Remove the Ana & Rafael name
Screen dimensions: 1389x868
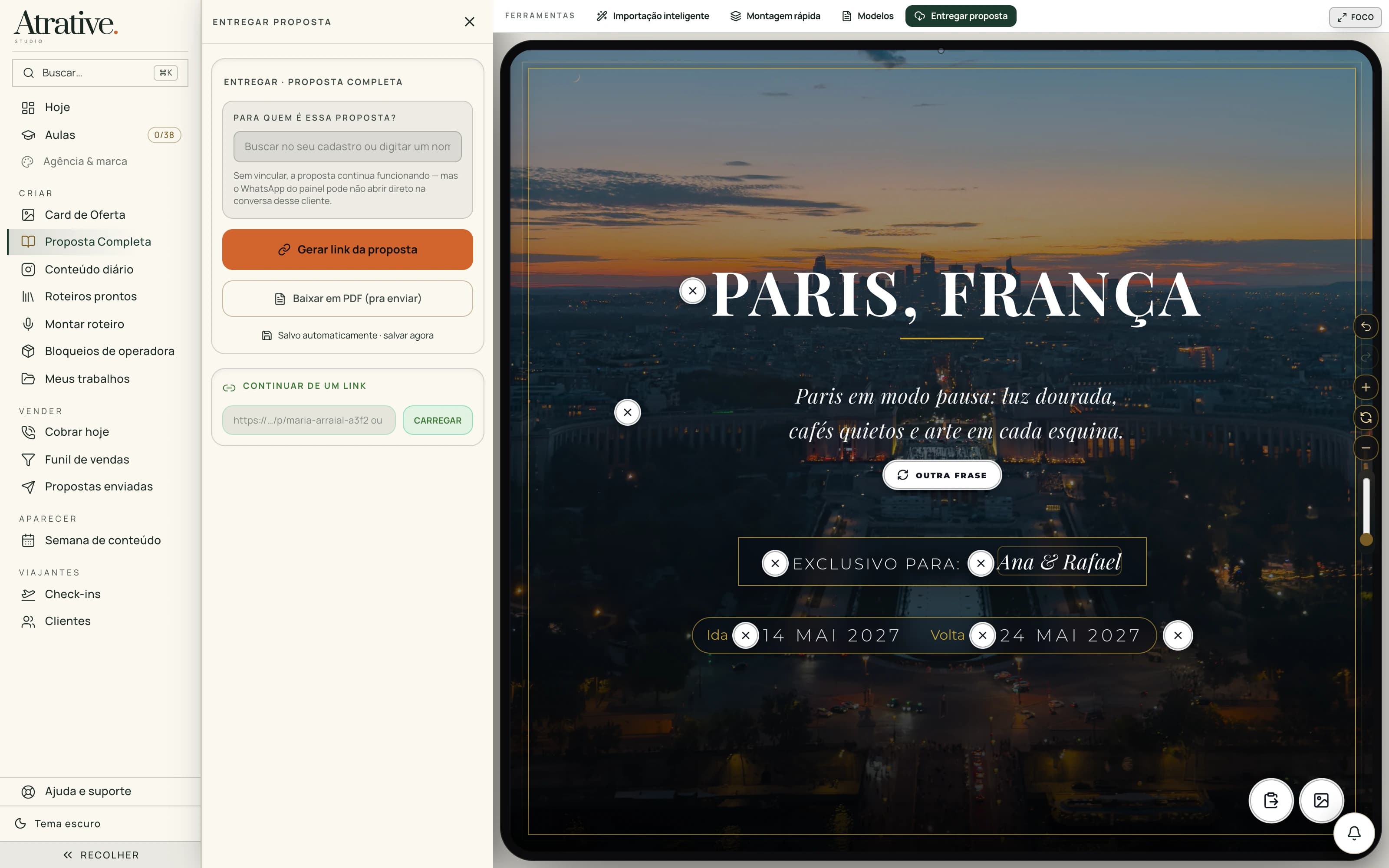pyautogui.click(x=981, y=564)
